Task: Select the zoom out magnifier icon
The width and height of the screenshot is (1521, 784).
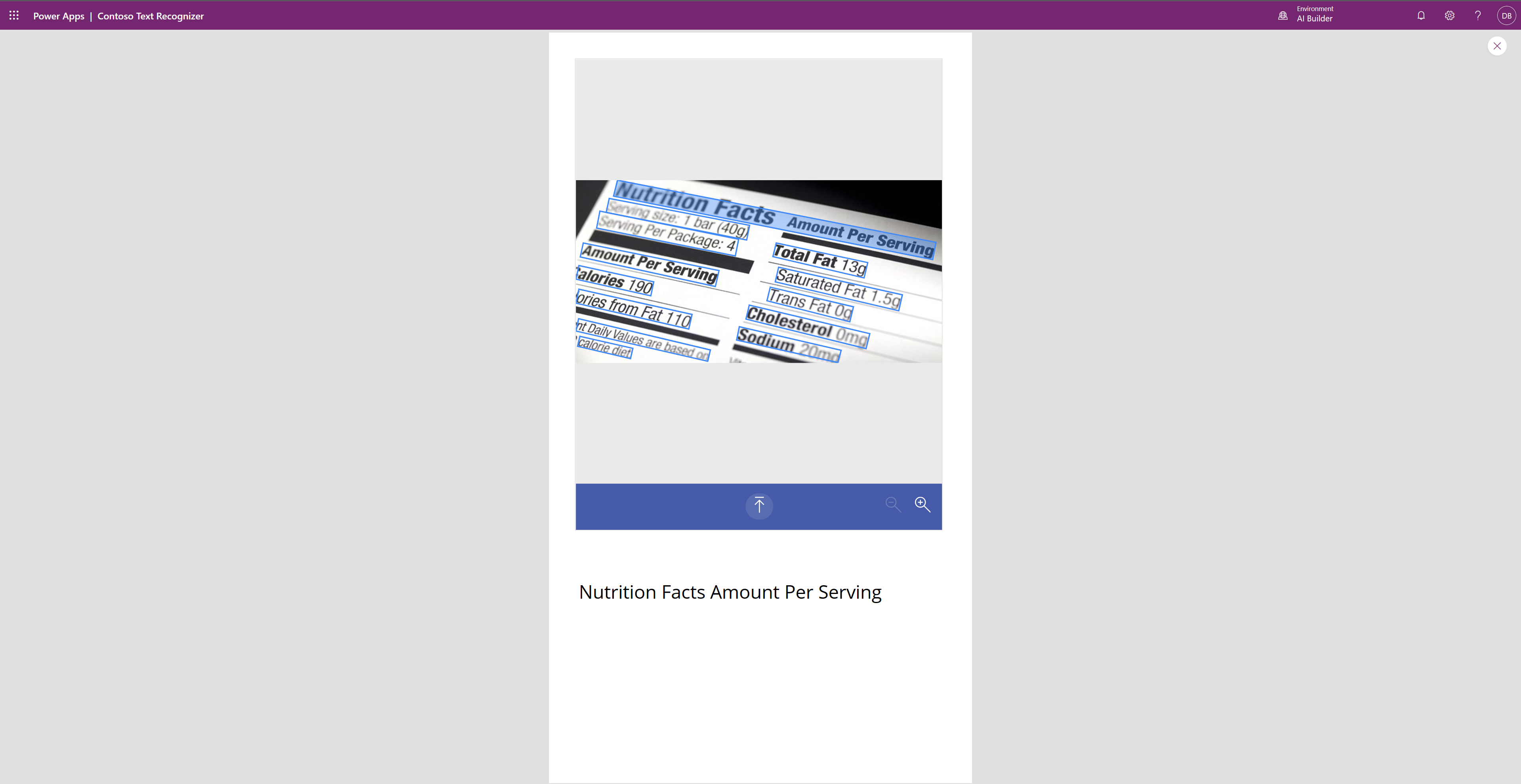Action: (x=893, y=504)
